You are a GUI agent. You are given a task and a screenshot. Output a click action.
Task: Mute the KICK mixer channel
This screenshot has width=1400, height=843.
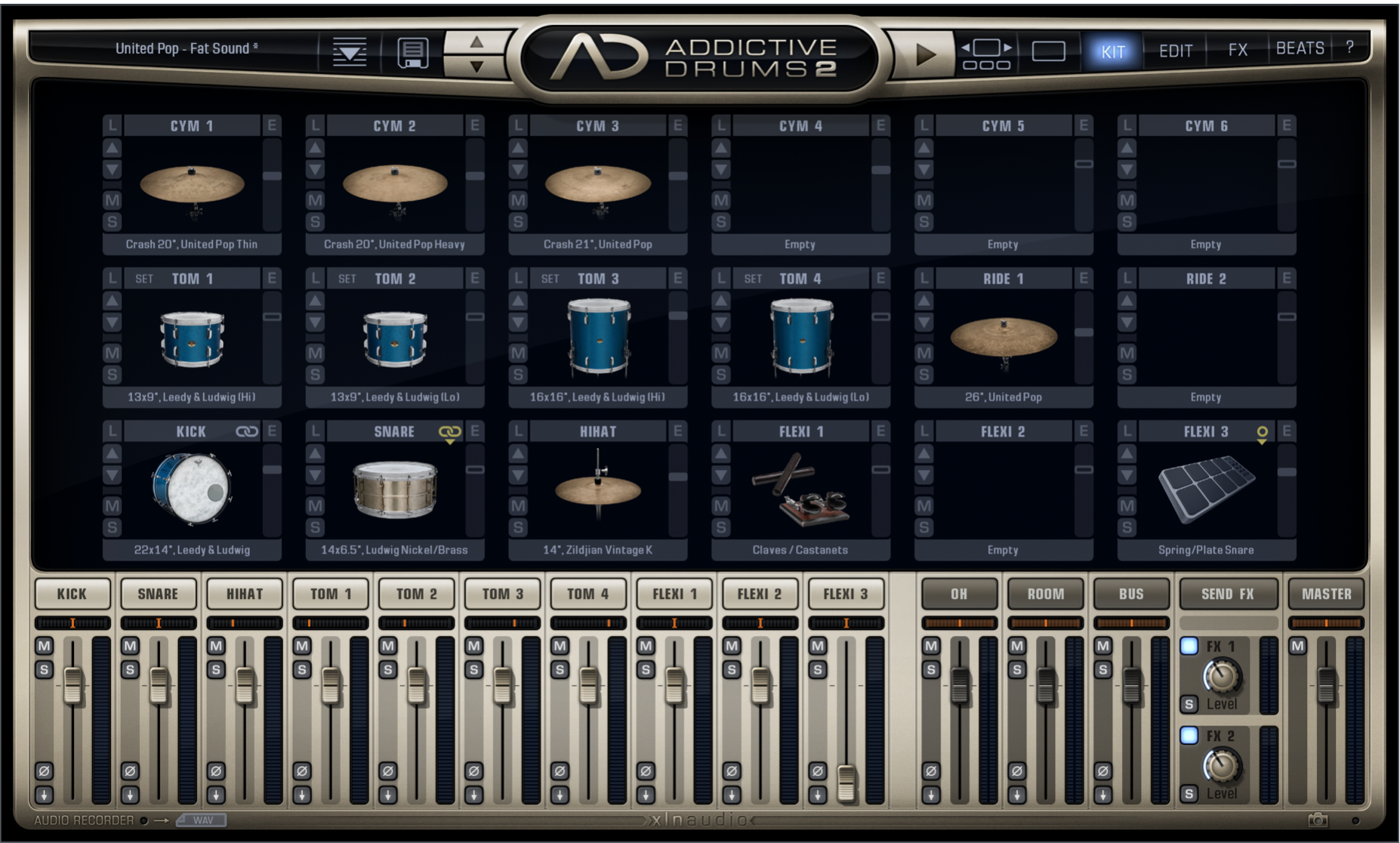[x=44, y=646]
